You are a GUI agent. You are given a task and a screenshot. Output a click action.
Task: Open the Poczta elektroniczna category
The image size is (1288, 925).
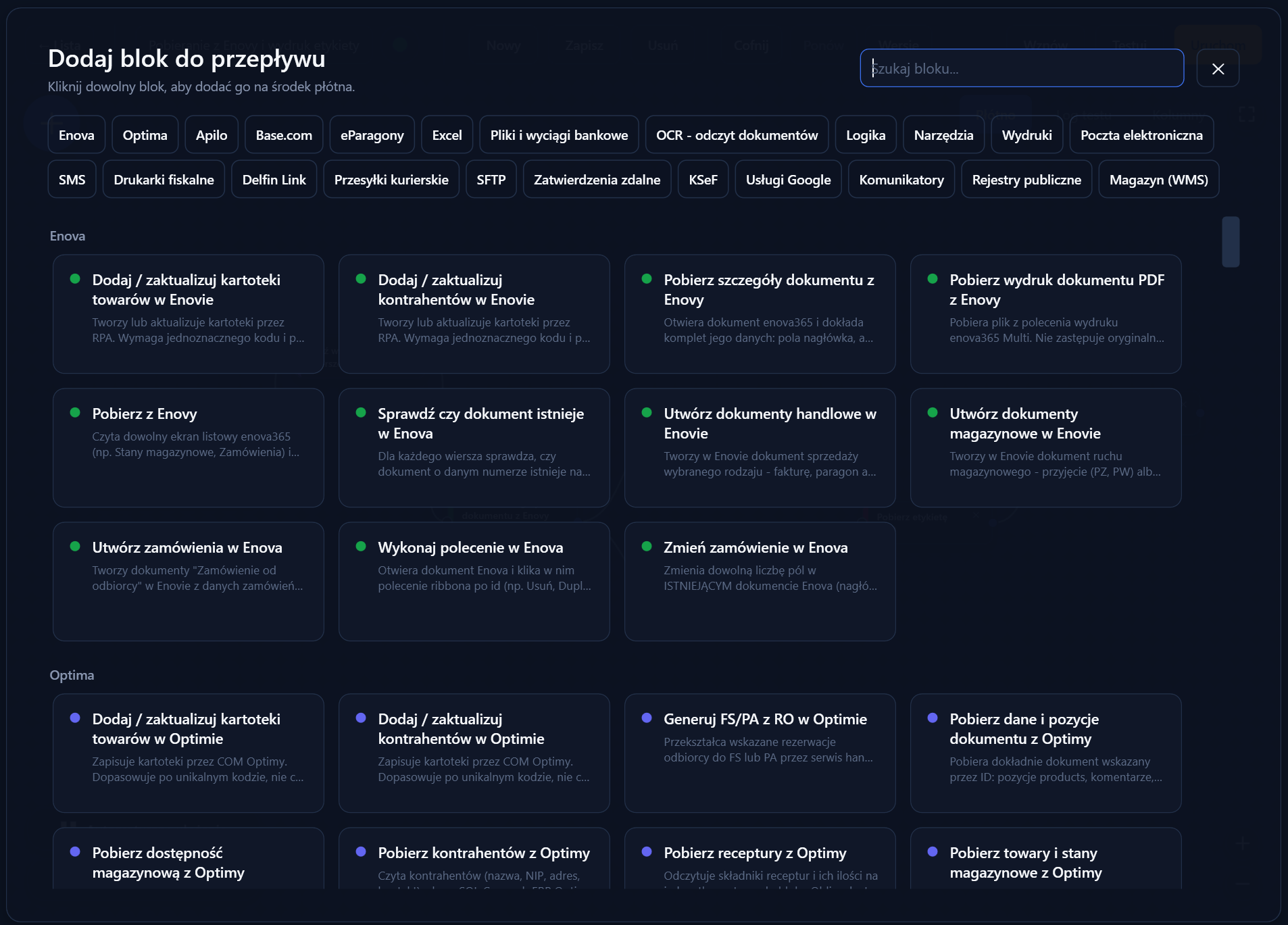1141,135
